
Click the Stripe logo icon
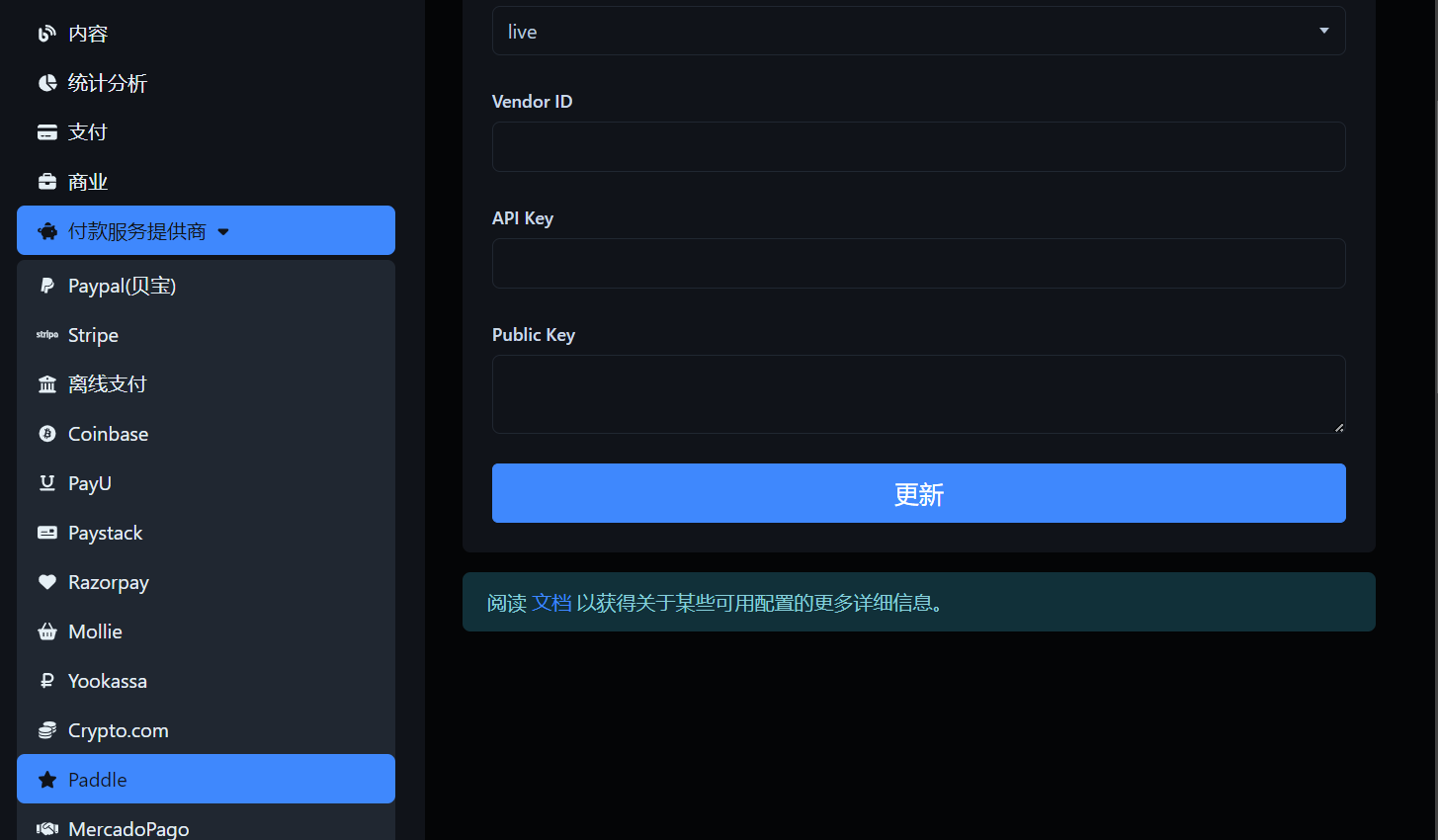pyautogui.click(x=46, y=335)
